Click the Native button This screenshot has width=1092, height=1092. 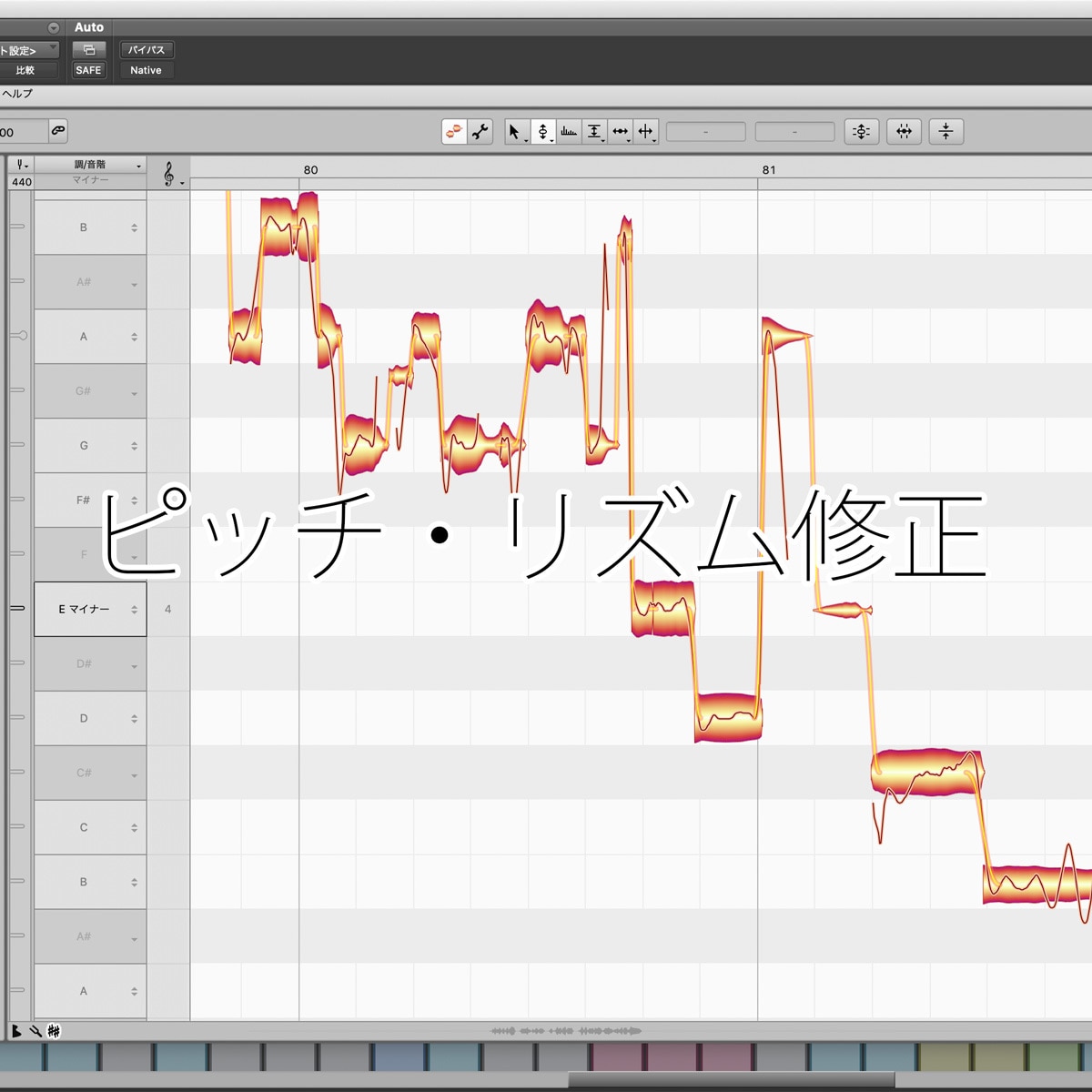coord(146,70)
